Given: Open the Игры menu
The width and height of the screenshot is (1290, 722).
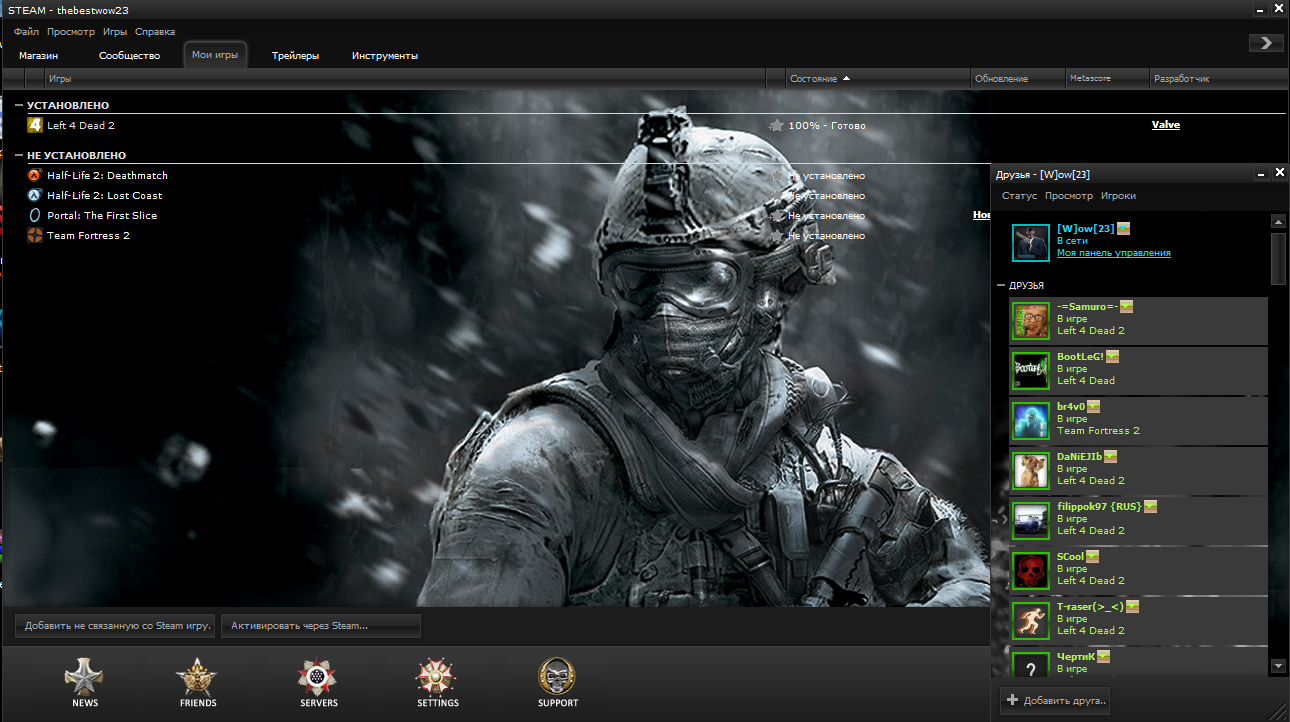Looking at the screenshot, I should click(x=115, y=32).
